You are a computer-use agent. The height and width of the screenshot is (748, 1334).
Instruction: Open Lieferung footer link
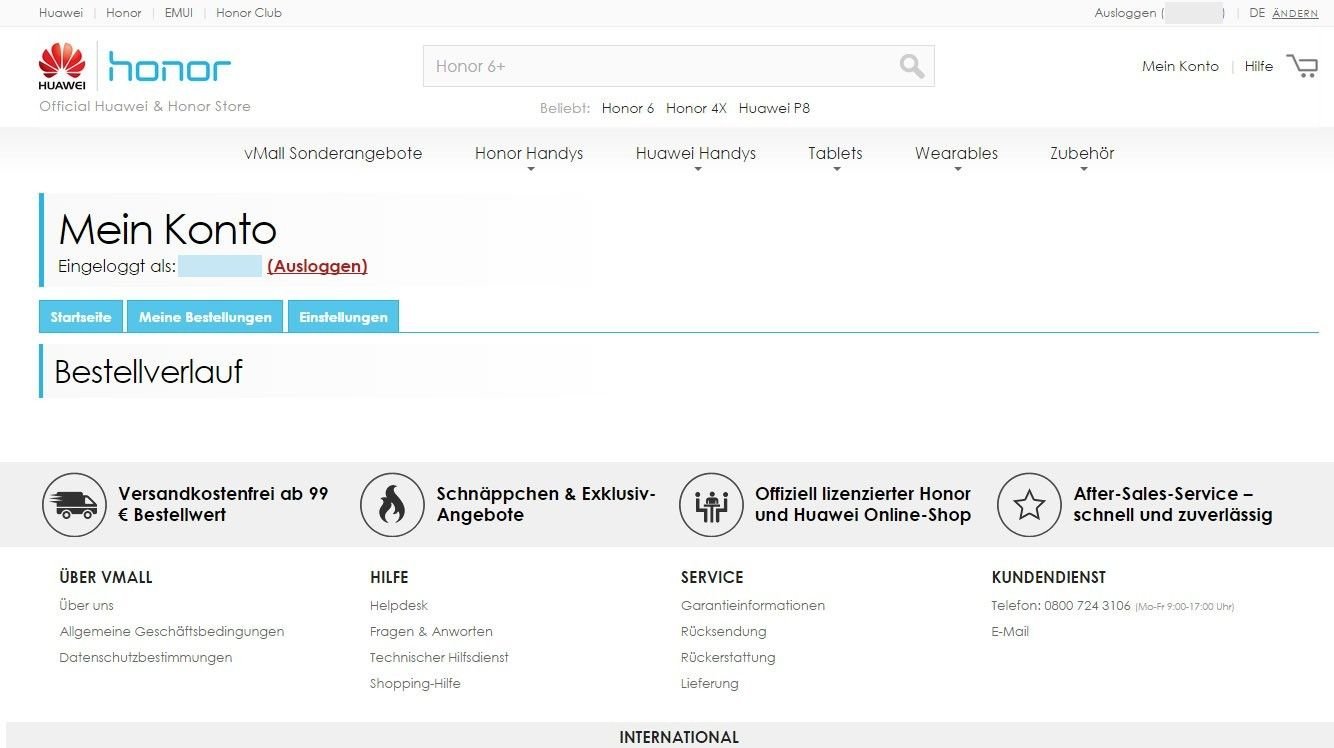point(710,683)
